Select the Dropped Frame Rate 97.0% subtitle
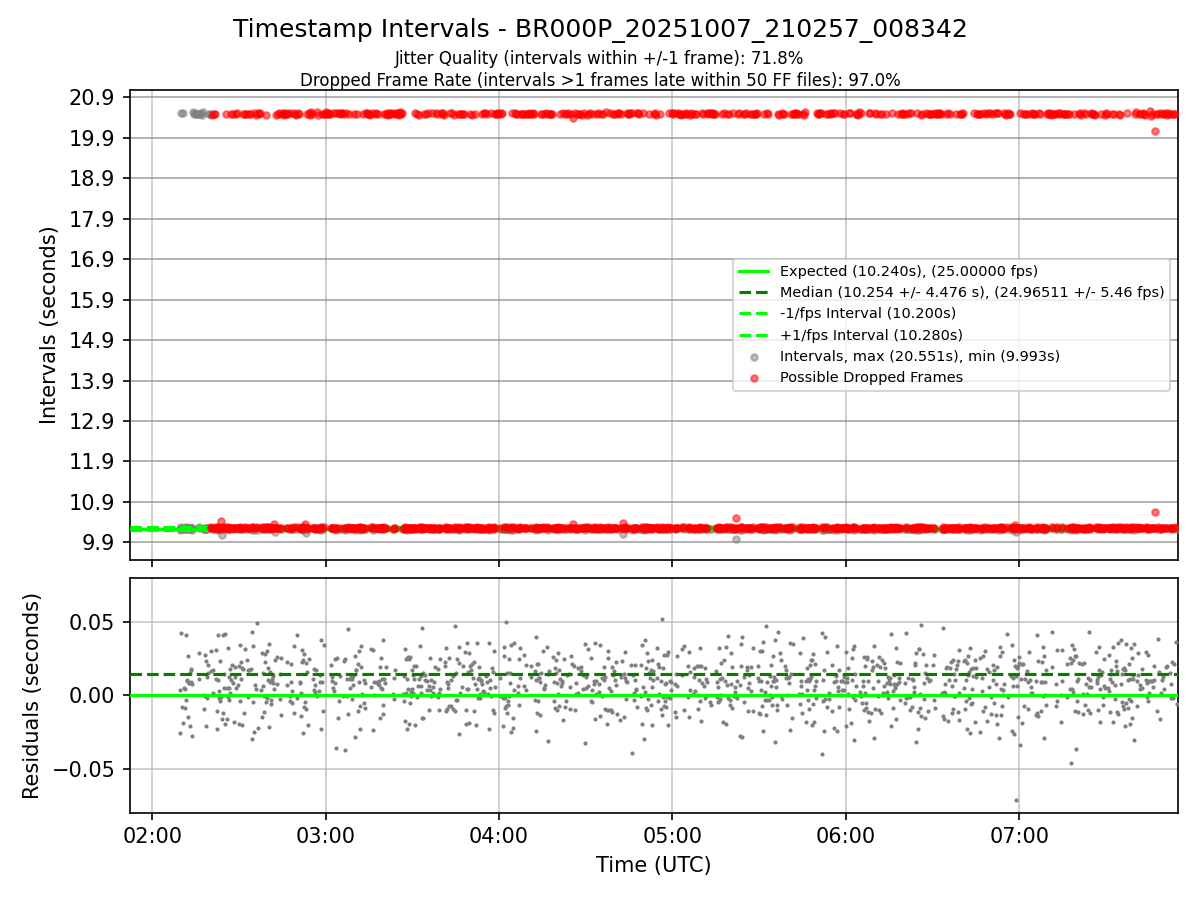 click(600, 80)
